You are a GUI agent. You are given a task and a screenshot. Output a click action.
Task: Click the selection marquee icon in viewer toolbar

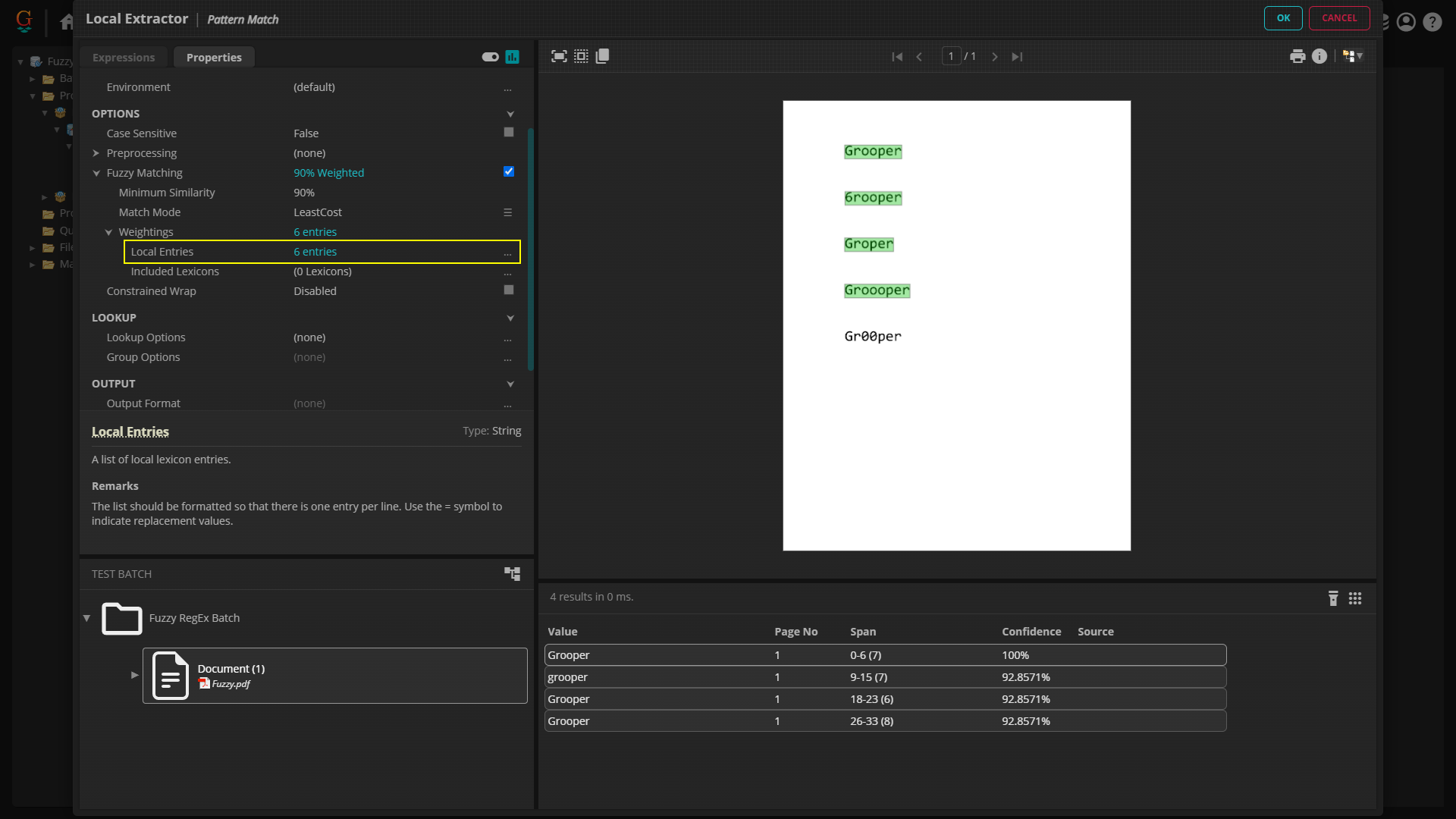click(x=581, y=56)
